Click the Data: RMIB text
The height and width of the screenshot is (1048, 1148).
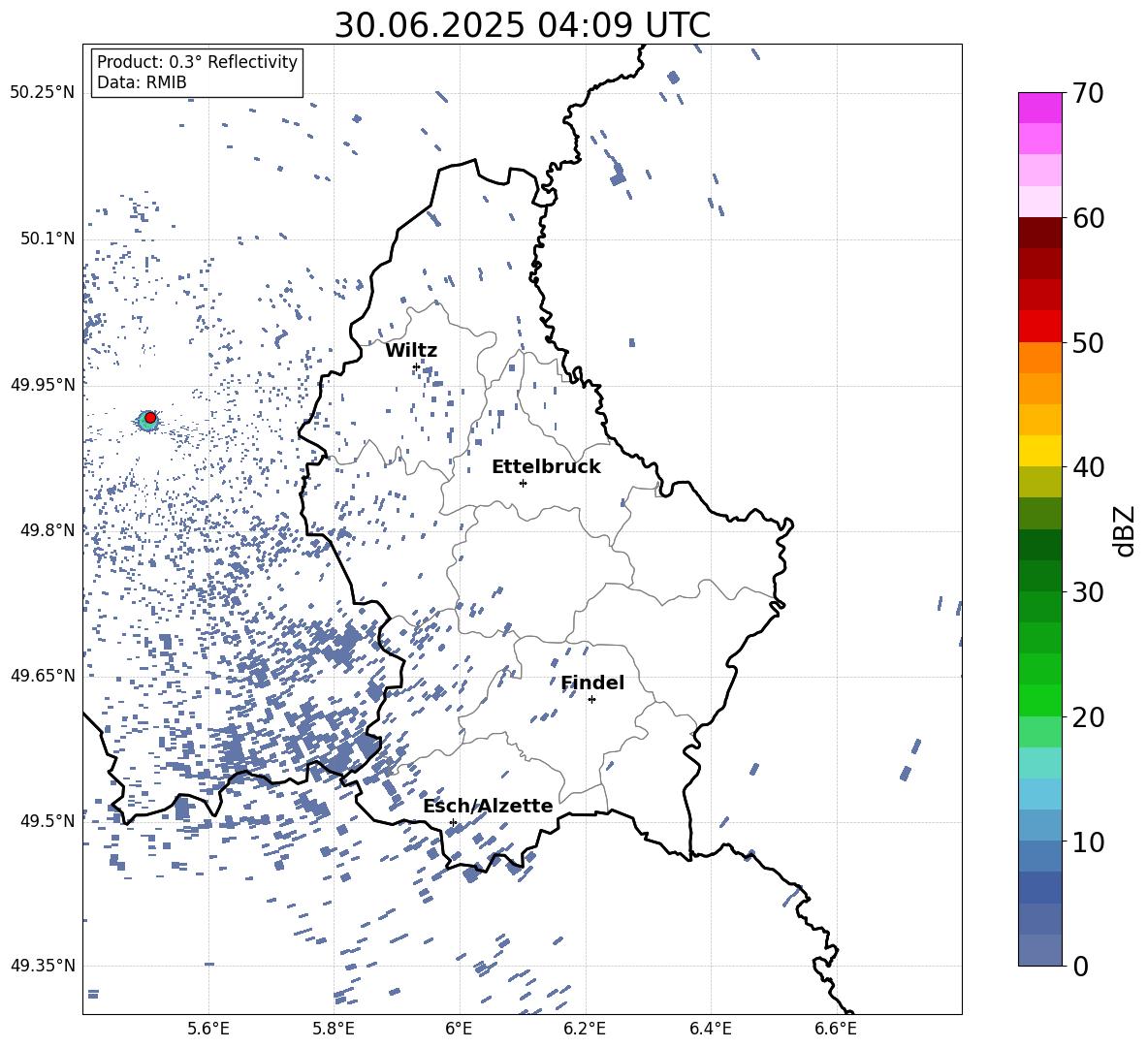142,82
